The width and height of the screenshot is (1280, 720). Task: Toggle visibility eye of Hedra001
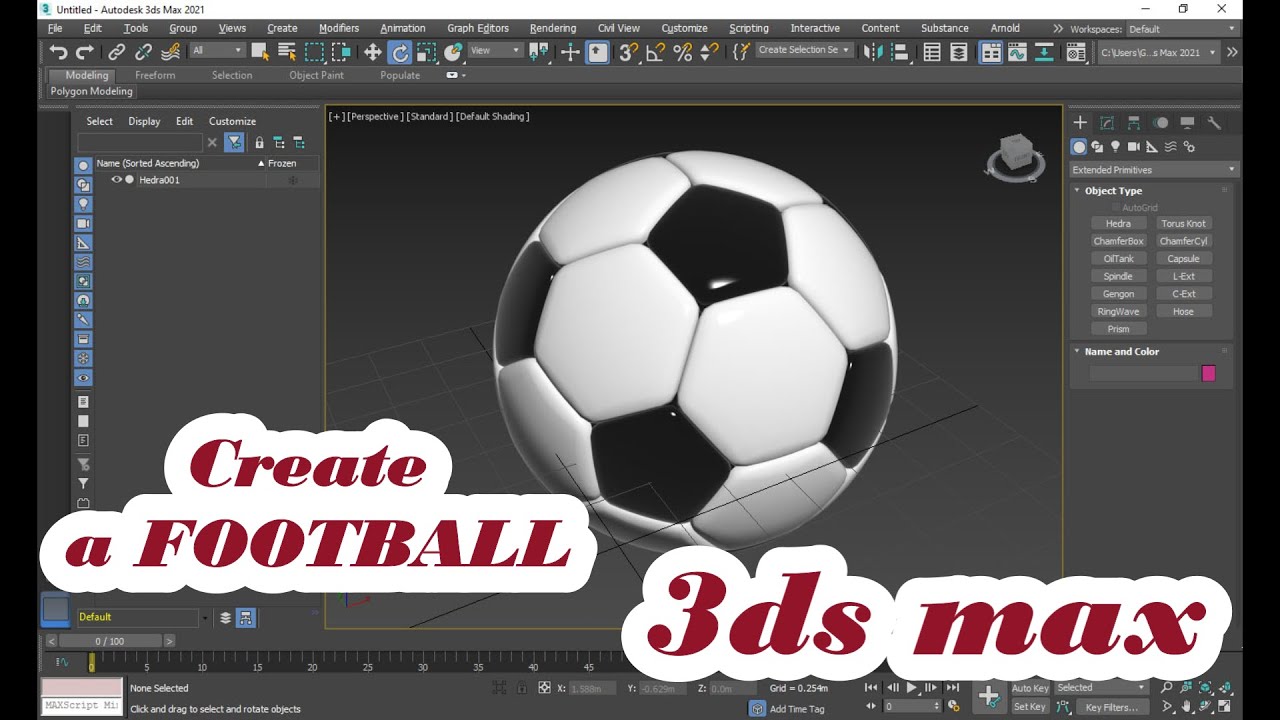click(116, 180)
